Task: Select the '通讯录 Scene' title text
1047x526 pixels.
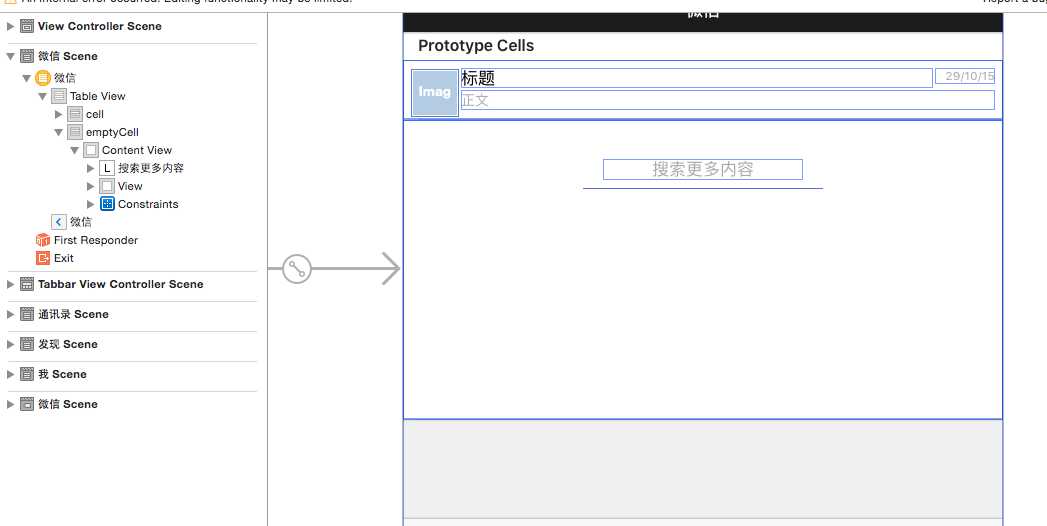Action: click(73, 314)
